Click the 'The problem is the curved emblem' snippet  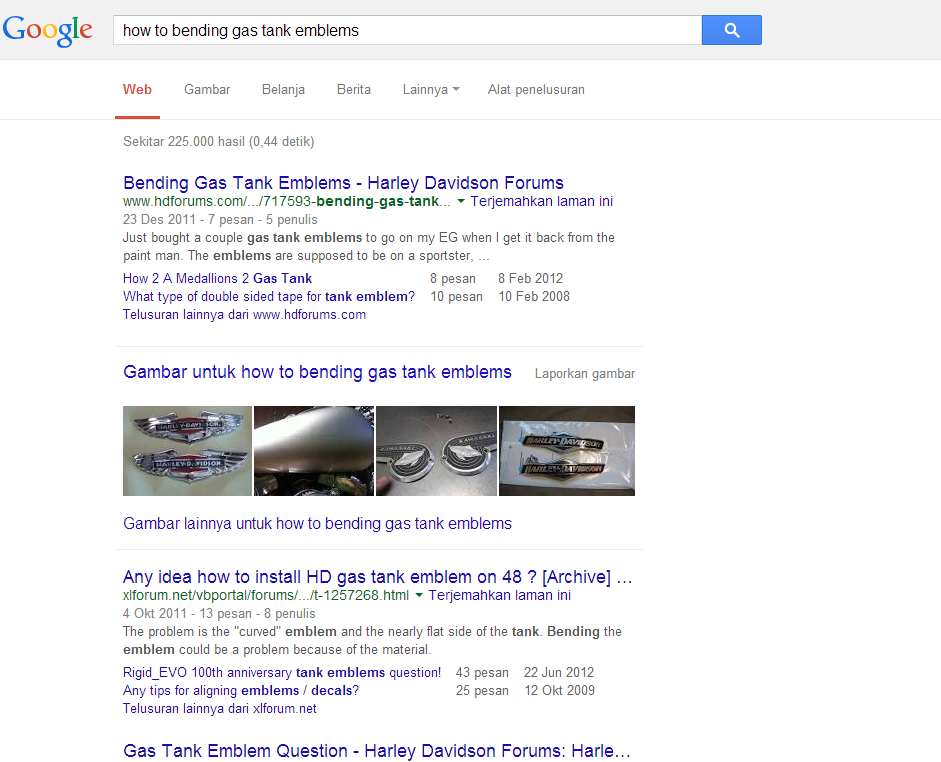coord(372,640)
